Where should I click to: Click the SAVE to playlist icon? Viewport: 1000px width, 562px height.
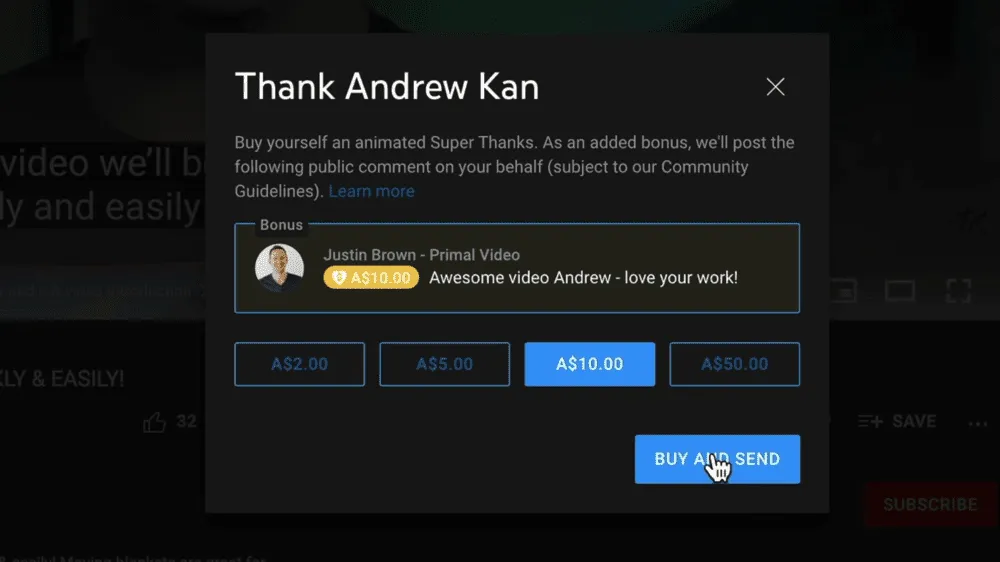[x=871, y=421]
